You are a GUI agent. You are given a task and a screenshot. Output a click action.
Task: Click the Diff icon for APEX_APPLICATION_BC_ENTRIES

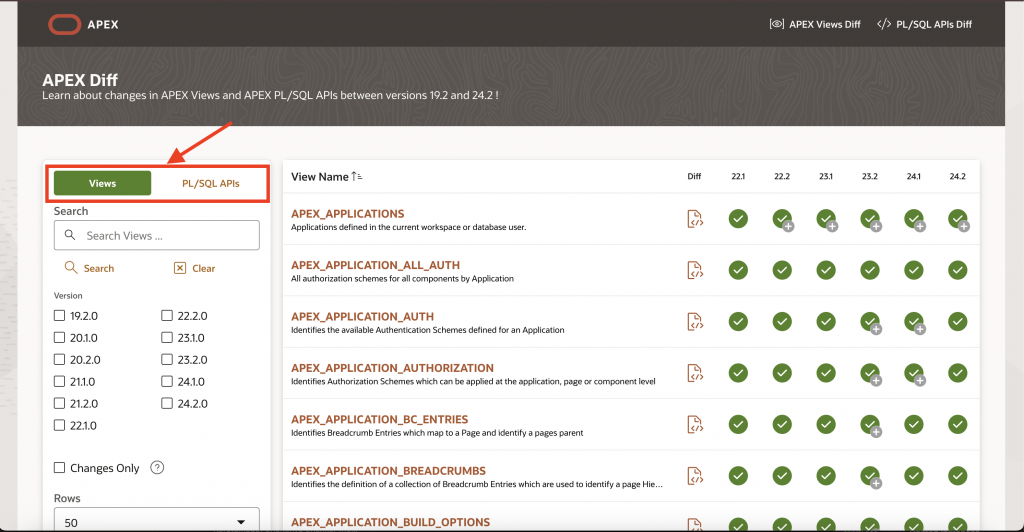[695, 424]
